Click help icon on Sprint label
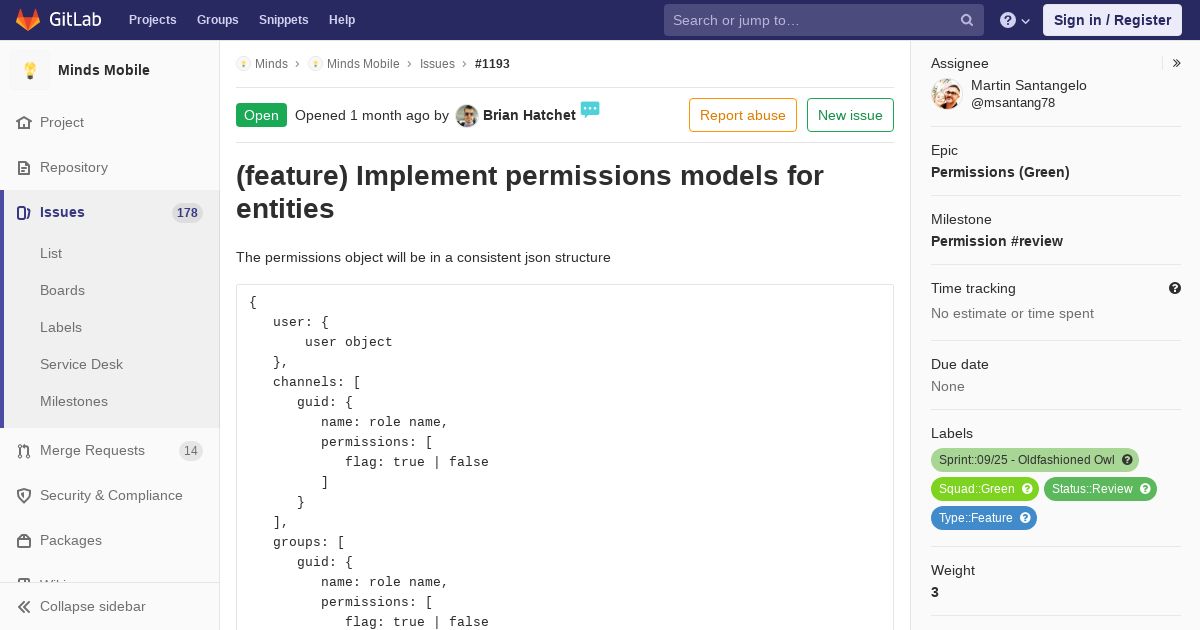This screenshot has height=630, width=1200. click(1127, 460)
